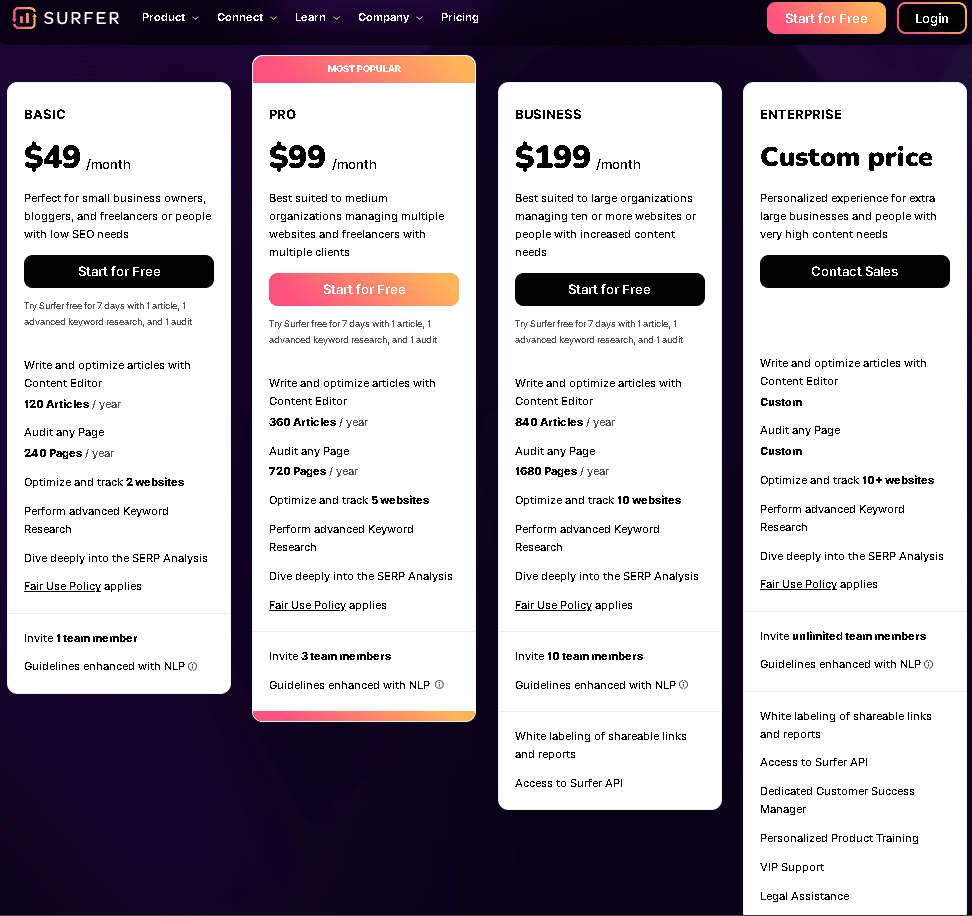Open Fair Use Policy link in Enterprise plan
Viewport: 972px width, 916px height.
coord(798,584)
